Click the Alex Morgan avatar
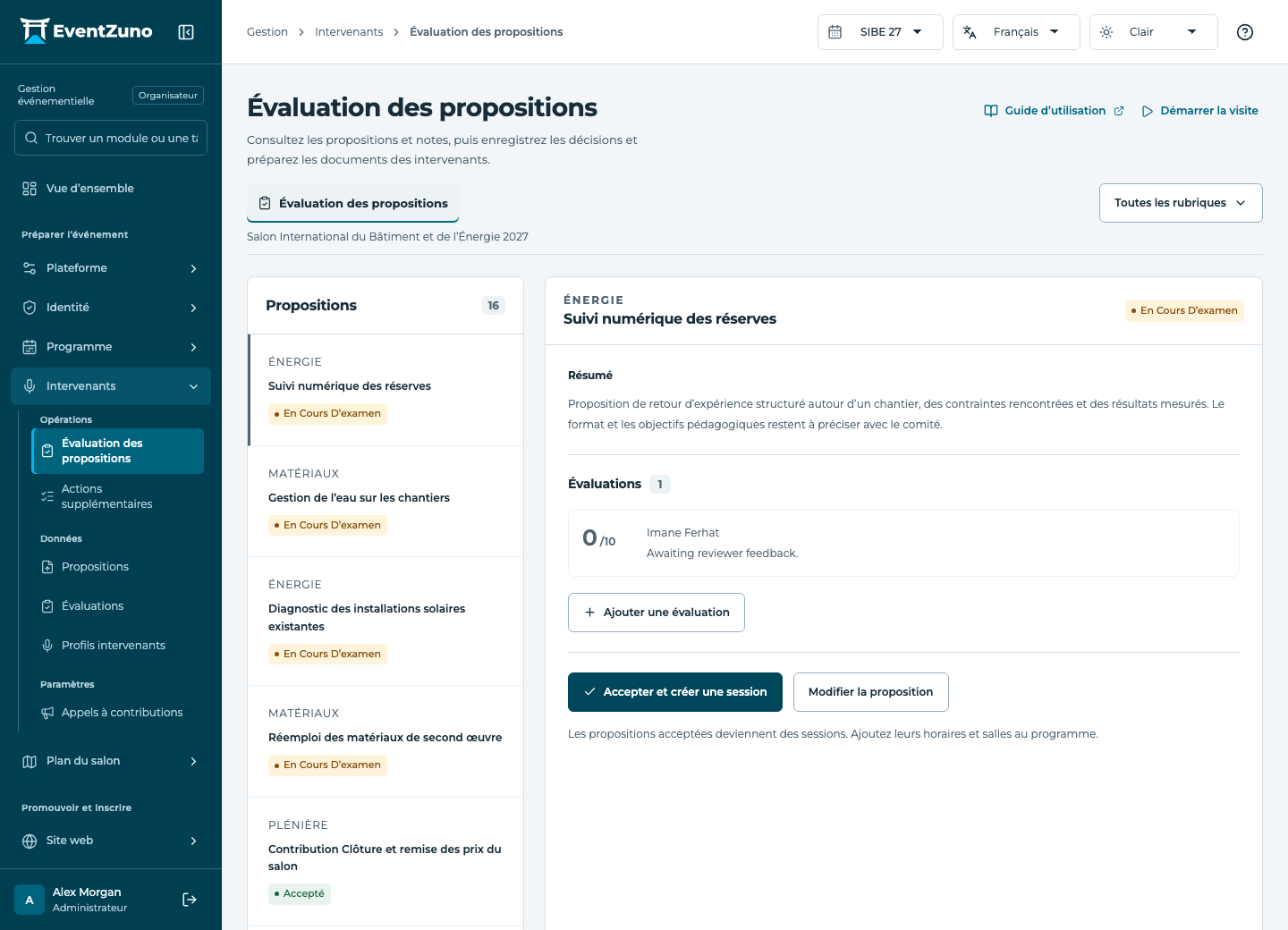 click(30, 900)
